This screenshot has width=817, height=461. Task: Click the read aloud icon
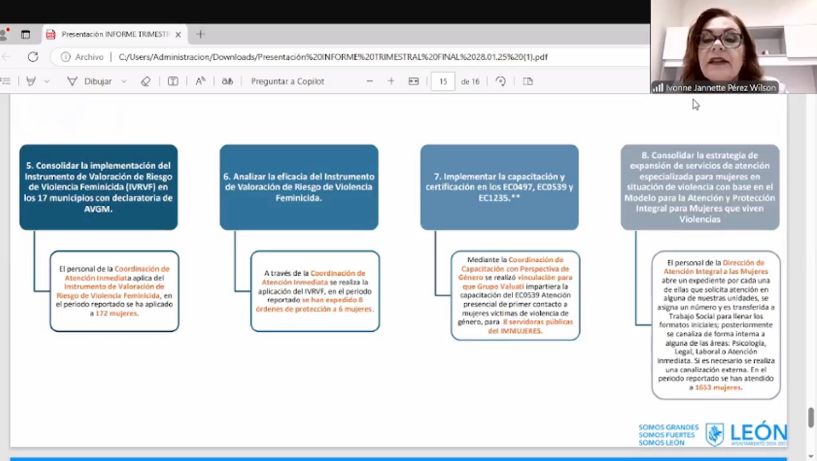click(200, 81)
